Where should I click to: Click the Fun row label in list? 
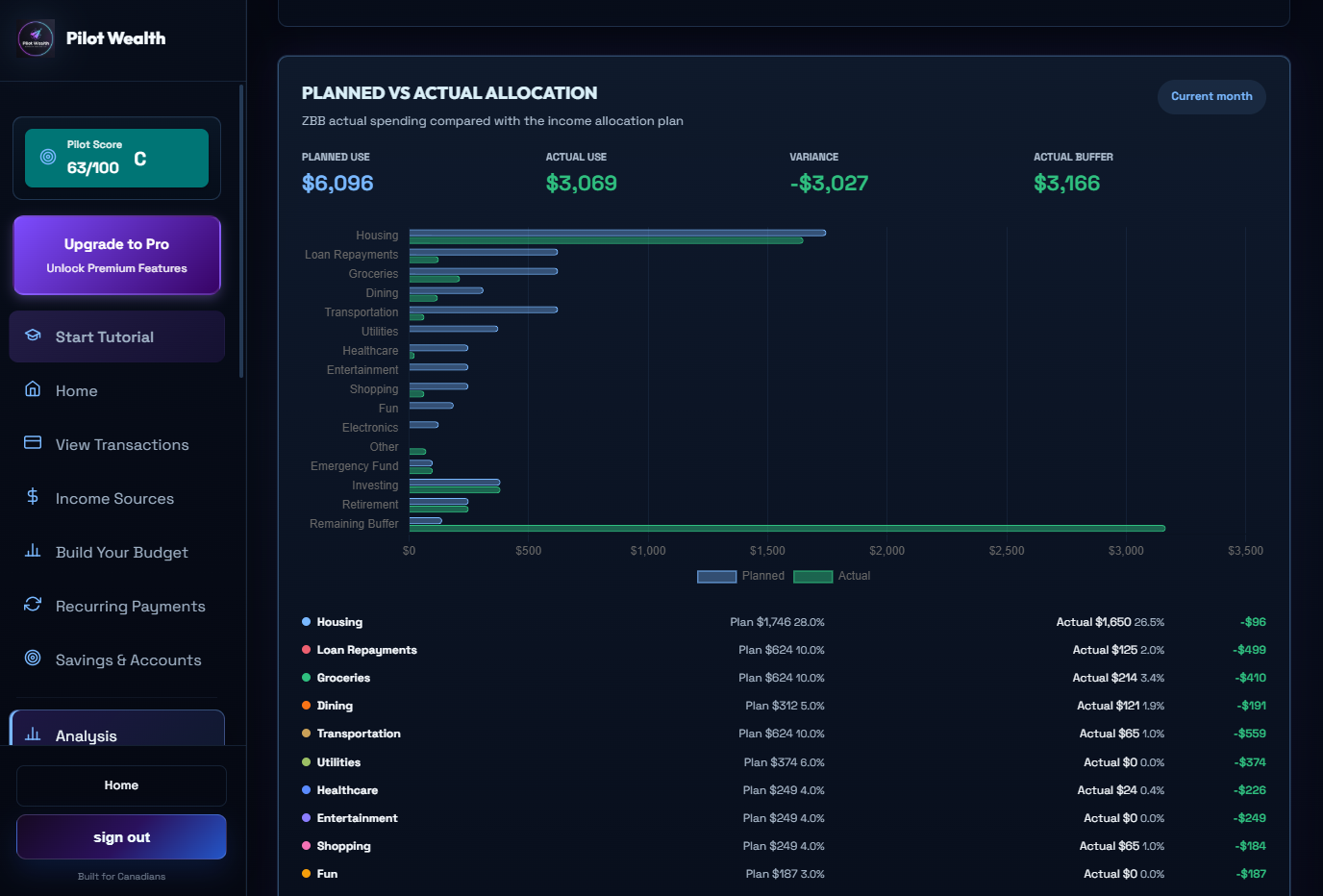point(327,874)
